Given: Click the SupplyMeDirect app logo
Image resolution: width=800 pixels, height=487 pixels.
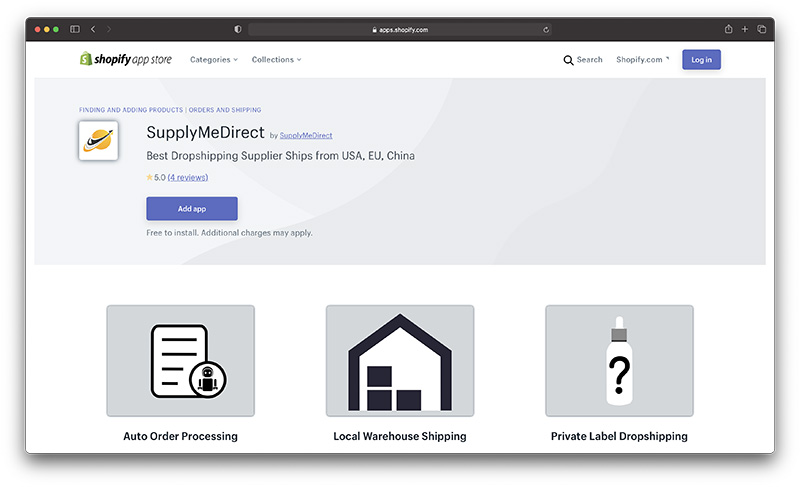Looking at the screenshot, I should (x=98, y=141).
